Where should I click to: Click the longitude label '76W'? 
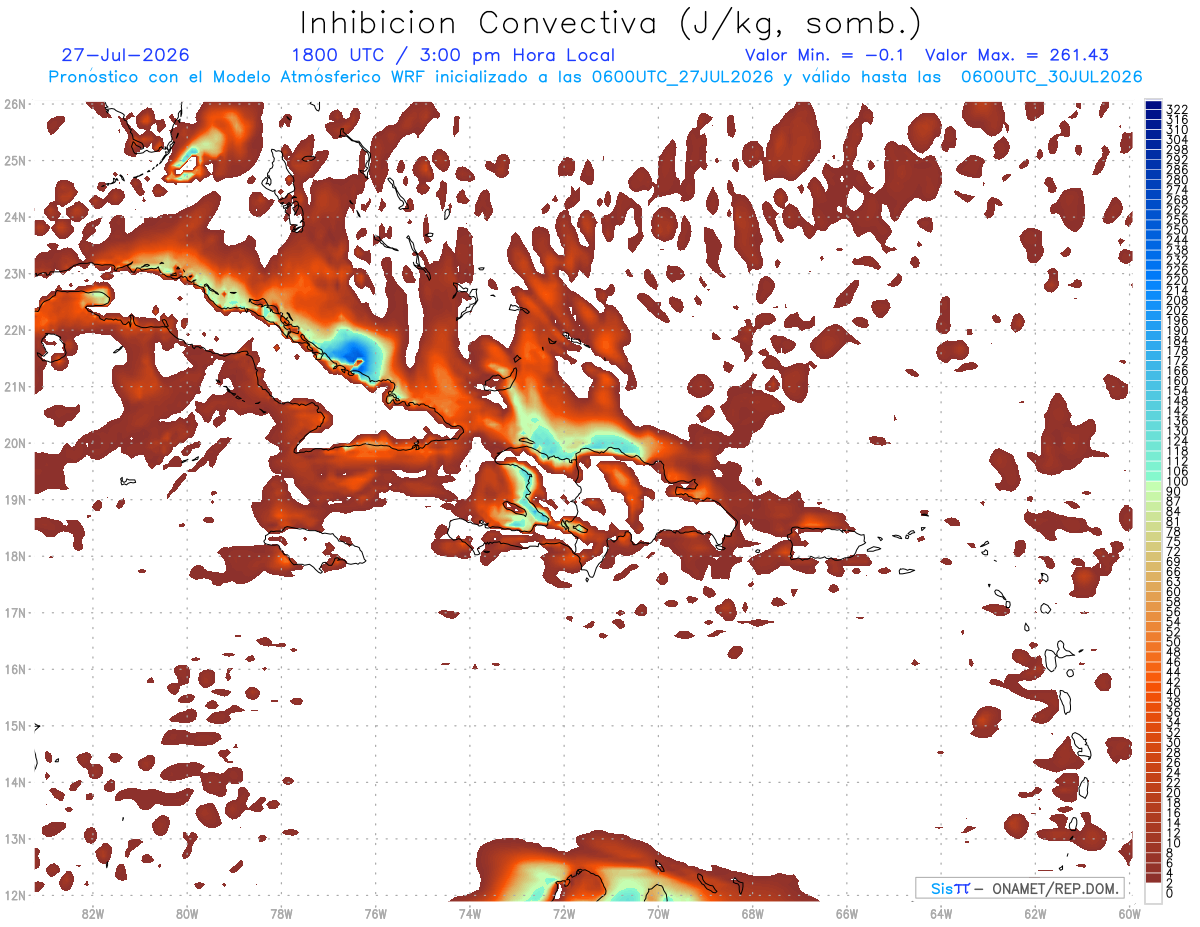tap(375, 913)
